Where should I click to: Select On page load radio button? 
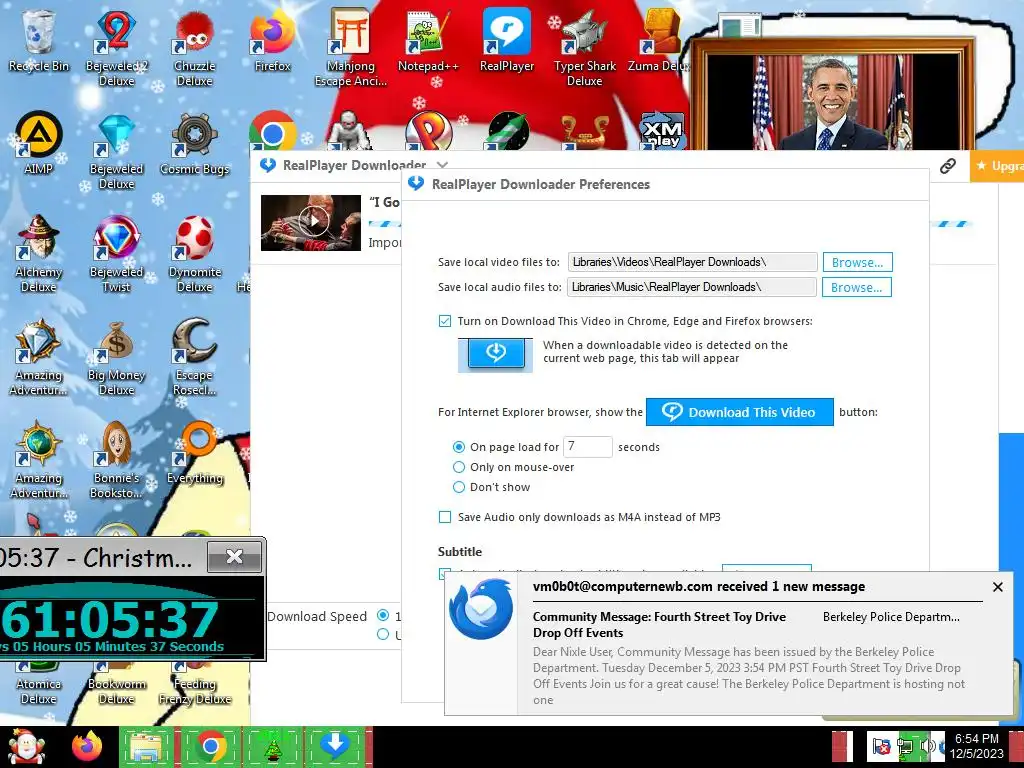point(458,447)
